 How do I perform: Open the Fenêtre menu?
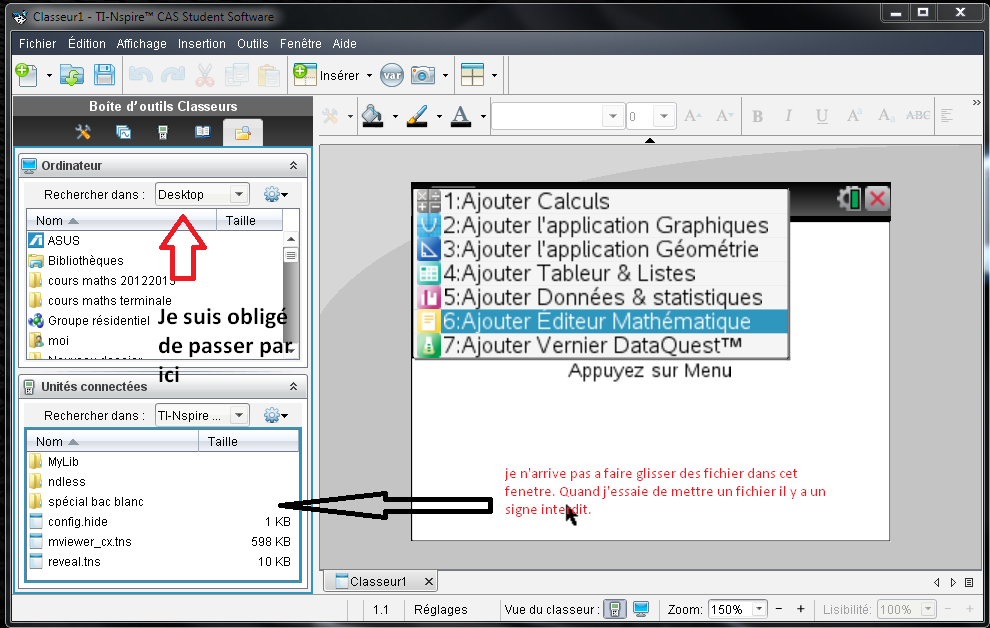coord(301,44)
